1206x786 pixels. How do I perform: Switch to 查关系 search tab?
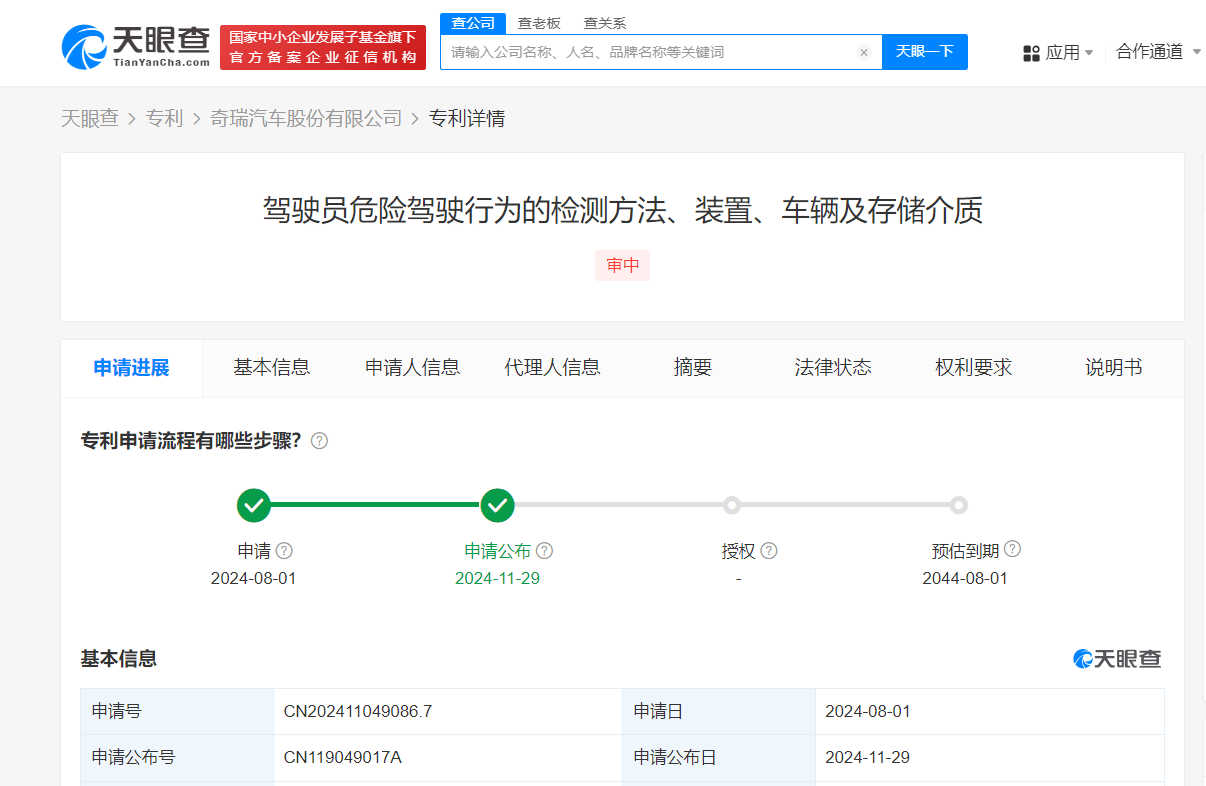605,23
